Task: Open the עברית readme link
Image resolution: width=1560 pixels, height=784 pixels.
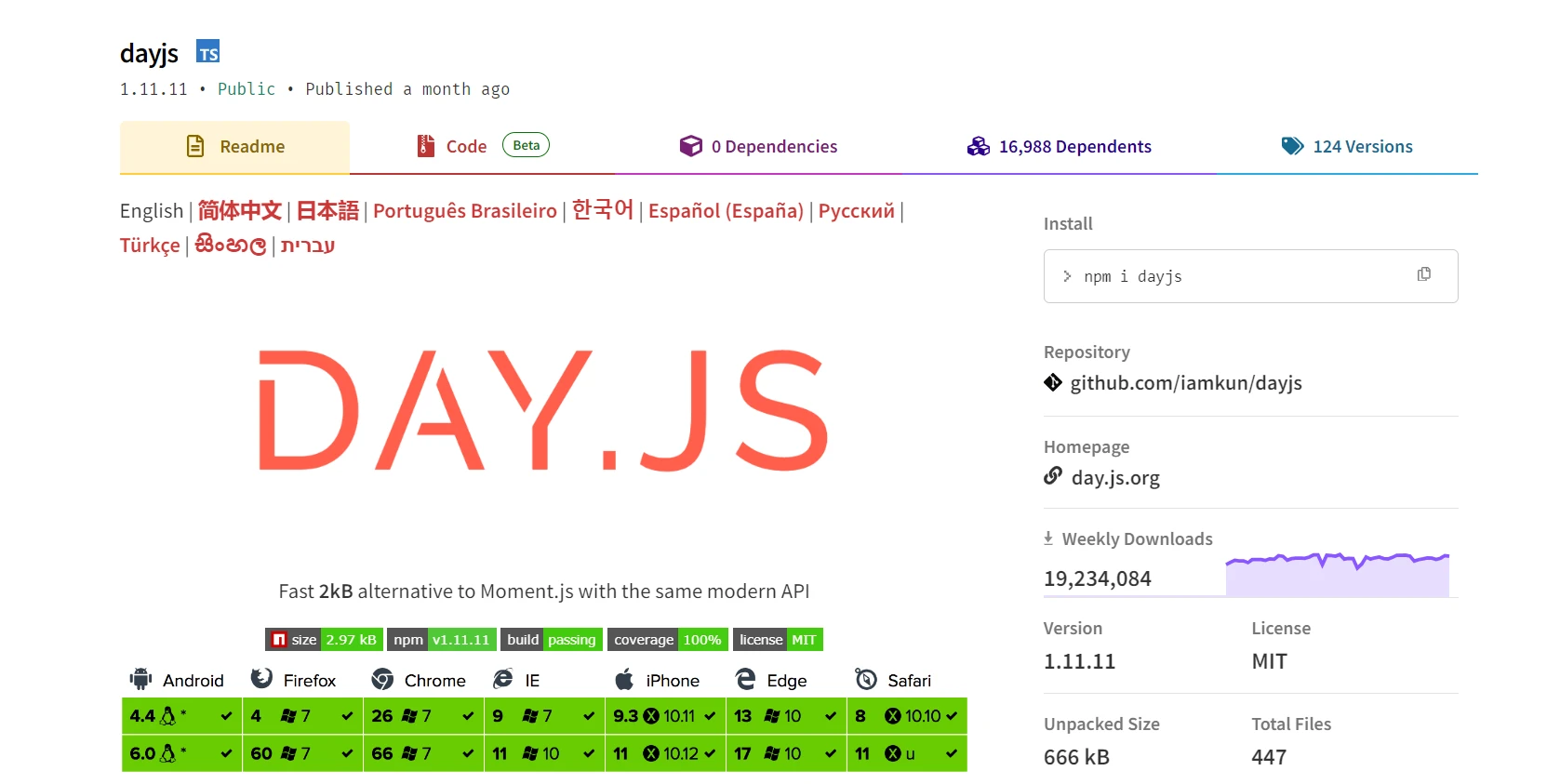Action: [308, 246]
